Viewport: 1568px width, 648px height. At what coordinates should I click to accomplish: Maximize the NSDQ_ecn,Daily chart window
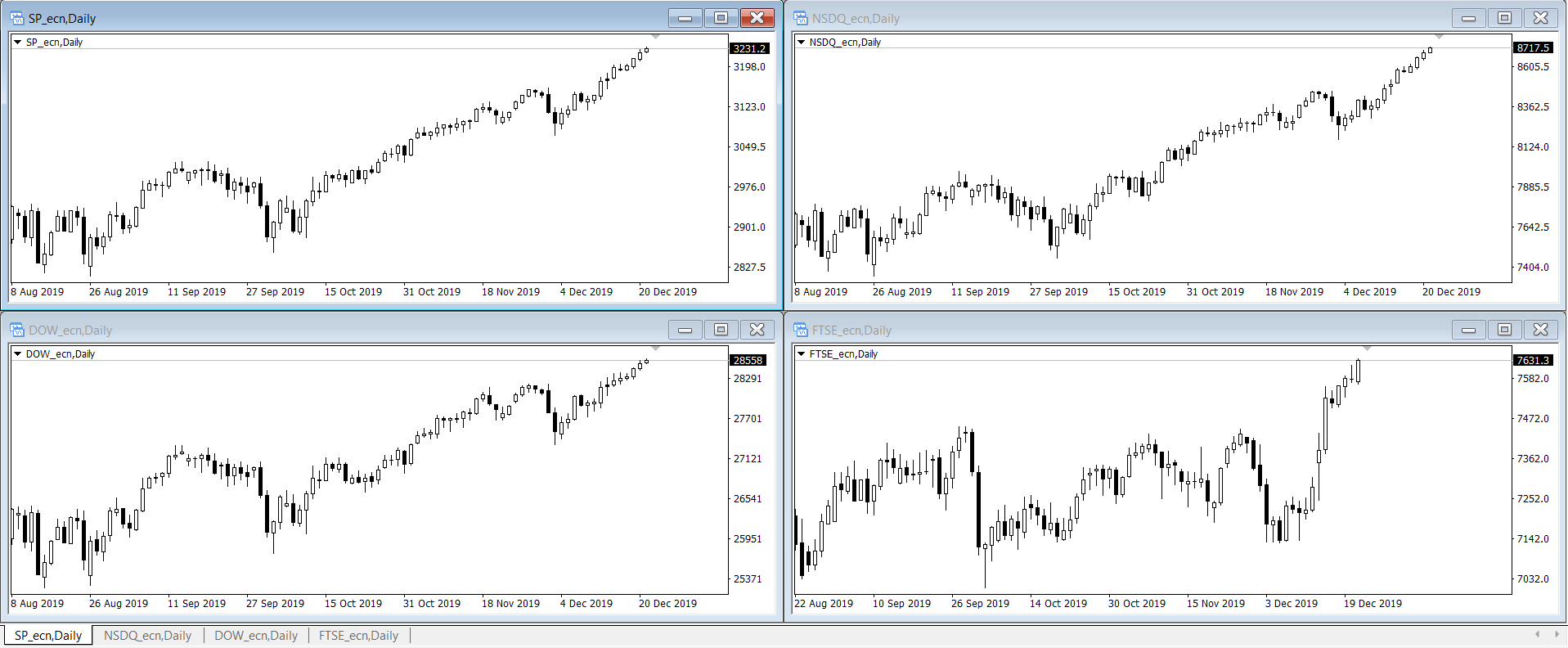pos(1504,18)
